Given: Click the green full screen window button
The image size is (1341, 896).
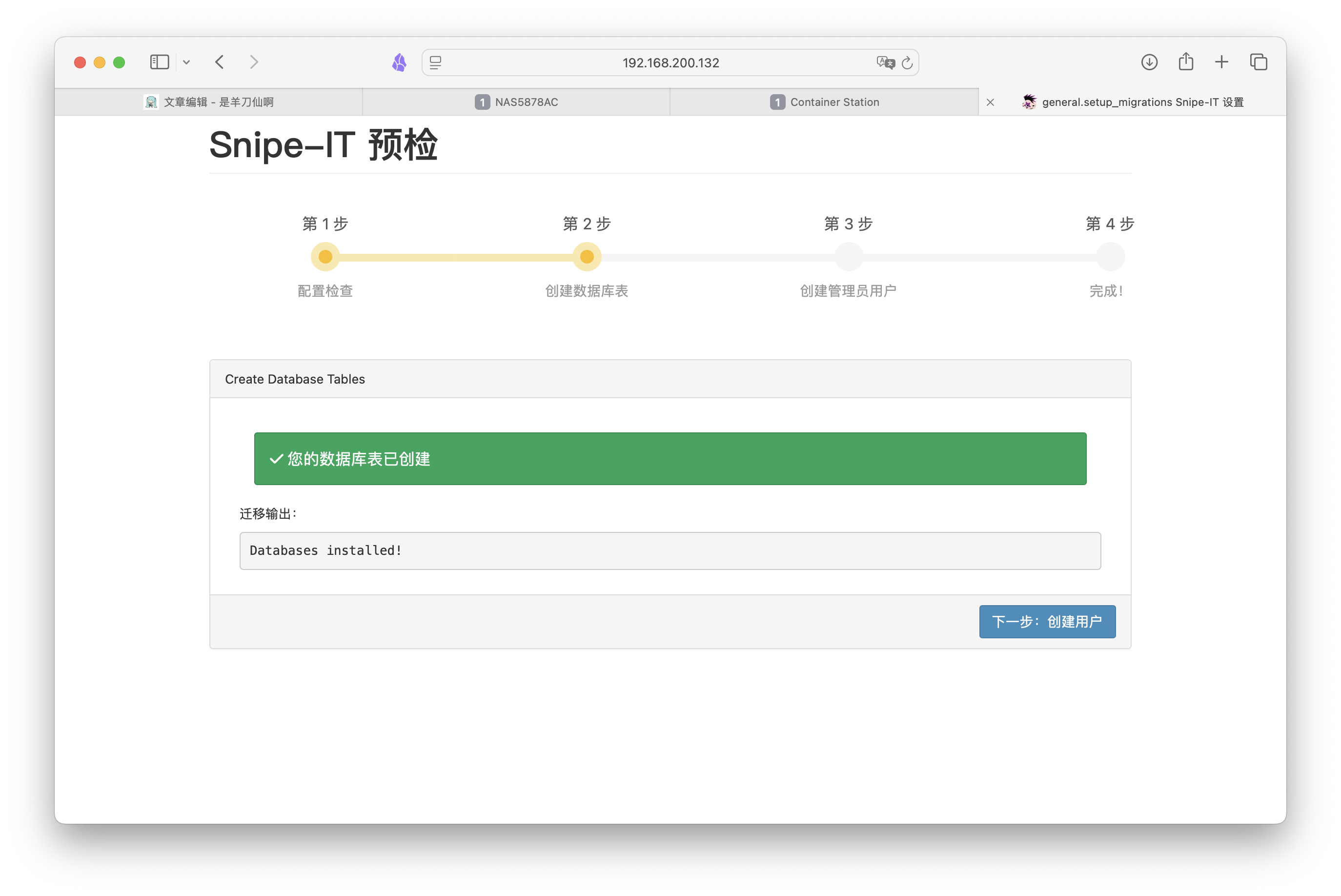Looking at the screenshot, I should point(119,62).
